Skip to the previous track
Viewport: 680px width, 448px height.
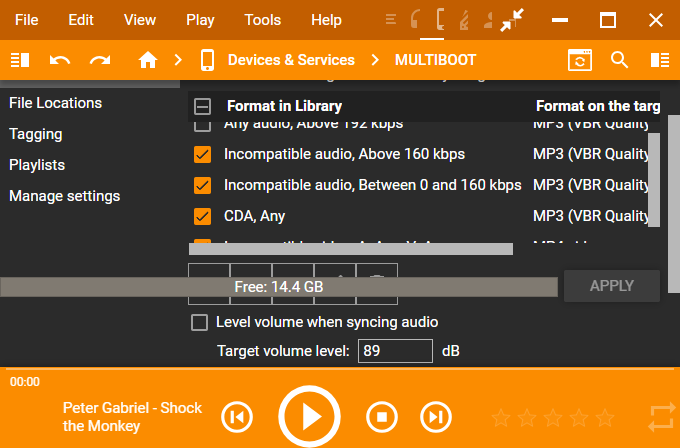(236, 416)
